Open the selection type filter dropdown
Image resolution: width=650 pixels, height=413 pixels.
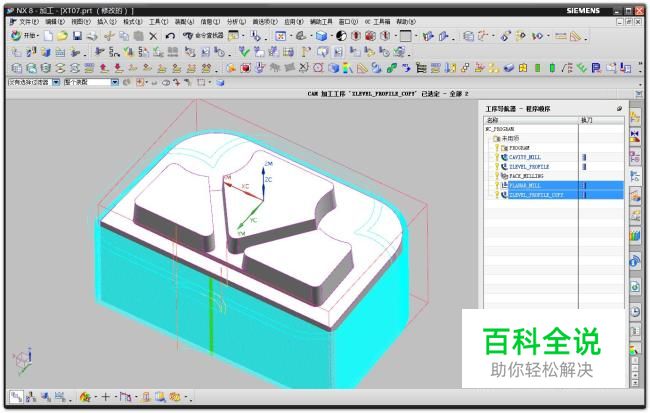click(56, 82)
